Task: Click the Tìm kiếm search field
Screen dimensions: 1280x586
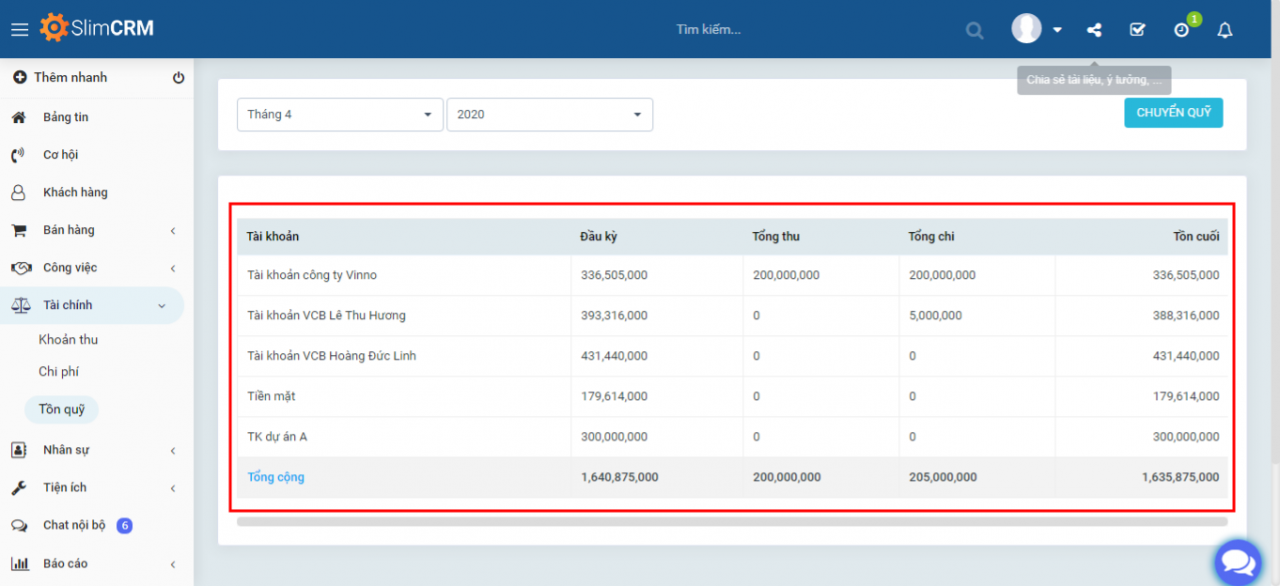Action: (708, 30)
